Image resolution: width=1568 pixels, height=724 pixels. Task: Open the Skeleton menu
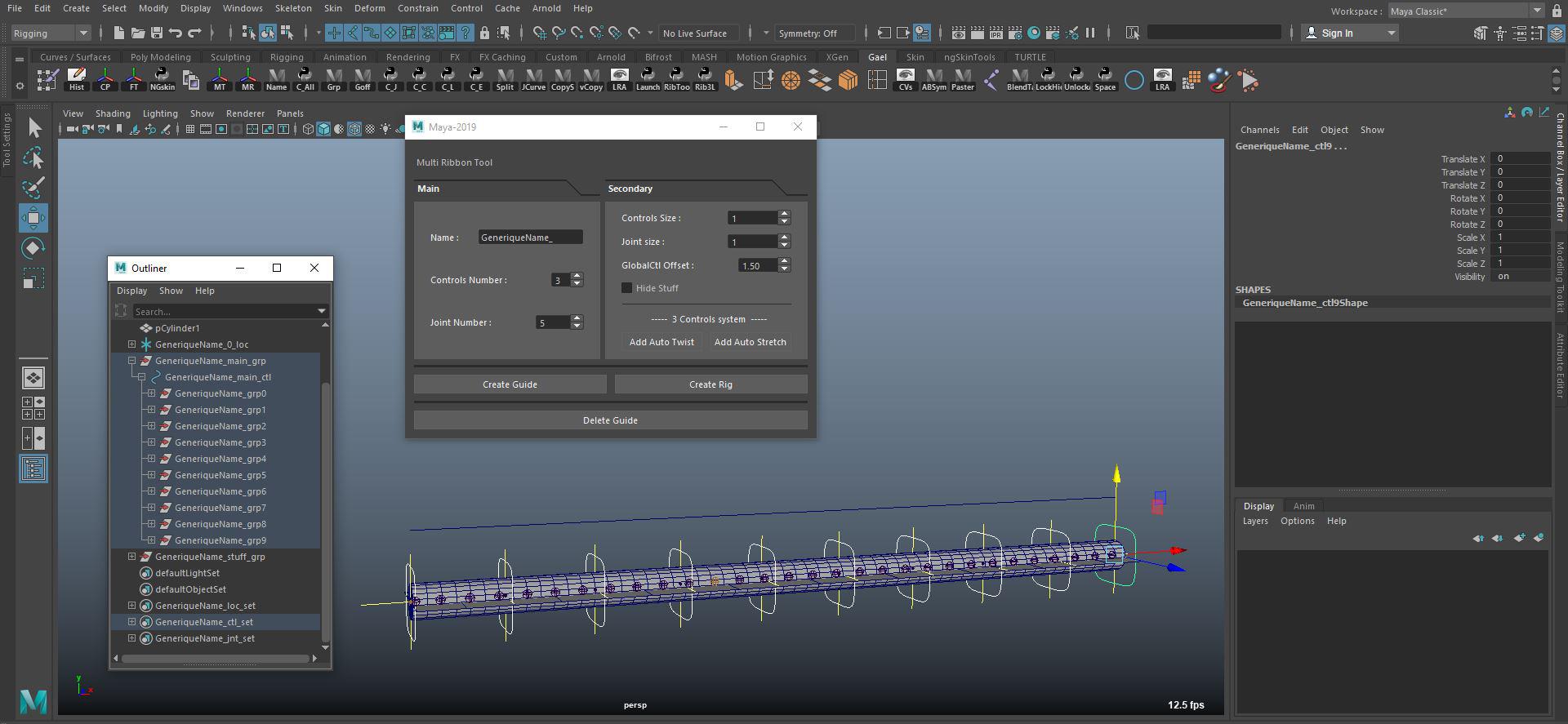pos(292,8)
